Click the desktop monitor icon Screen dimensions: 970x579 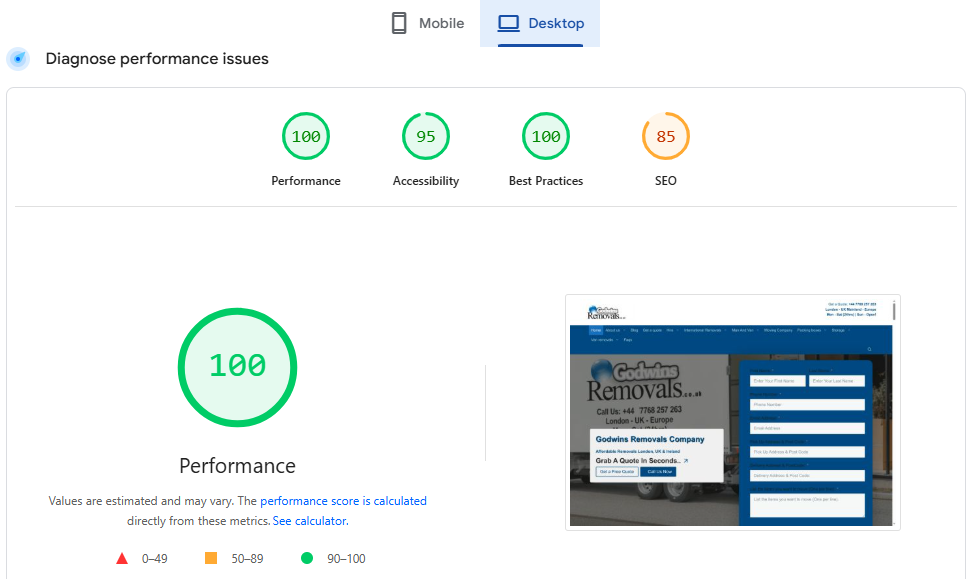(x=511, y=22)
